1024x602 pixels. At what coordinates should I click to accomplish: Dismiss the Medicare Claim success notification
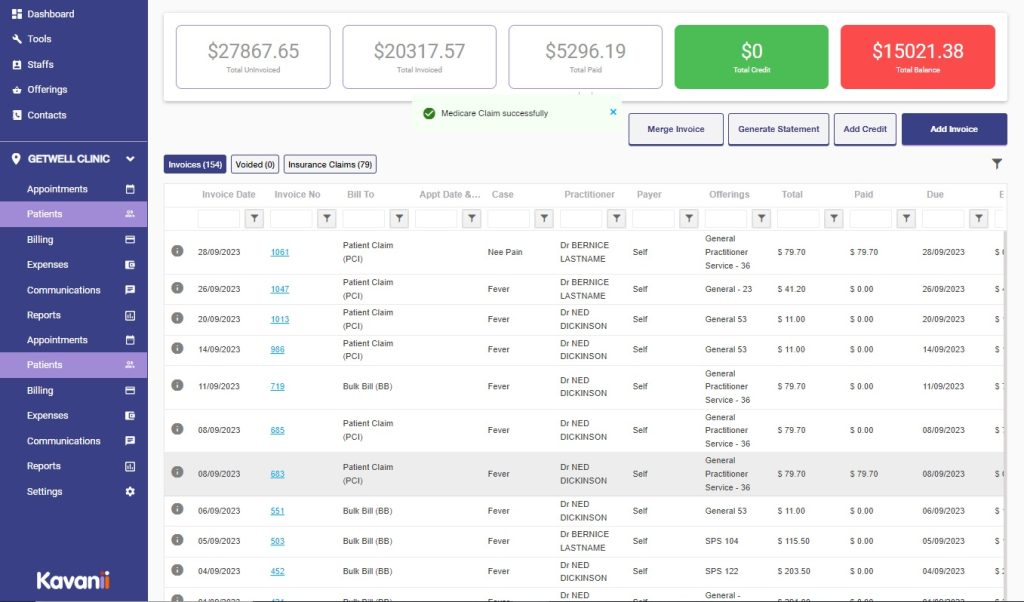pos(613,113)
